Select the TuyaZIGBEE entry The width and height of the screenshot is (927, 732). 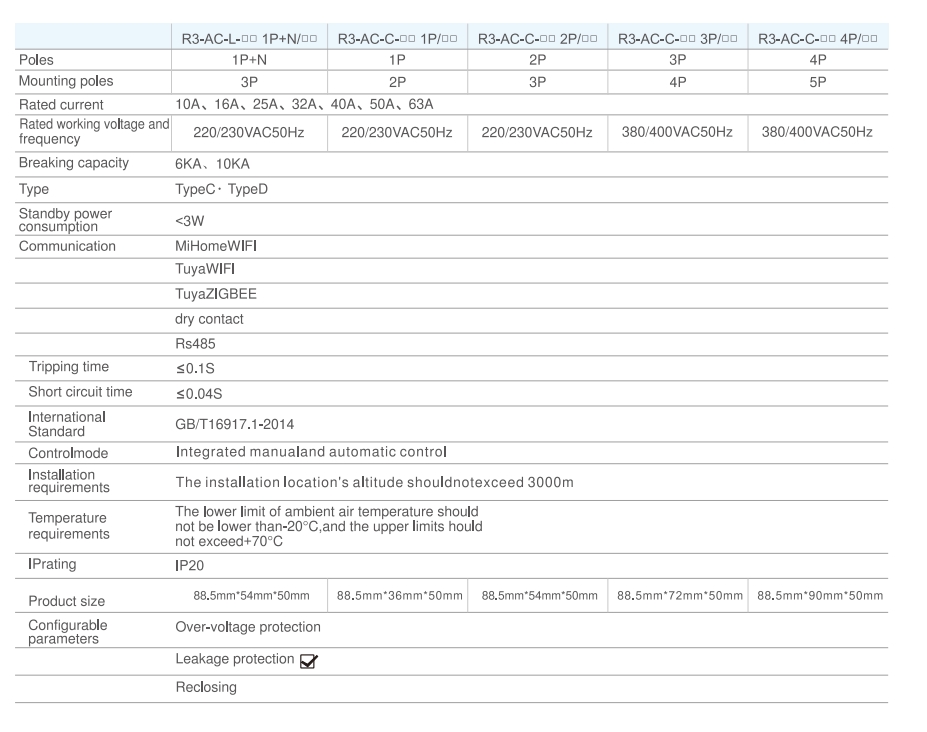tap(216, 294)
